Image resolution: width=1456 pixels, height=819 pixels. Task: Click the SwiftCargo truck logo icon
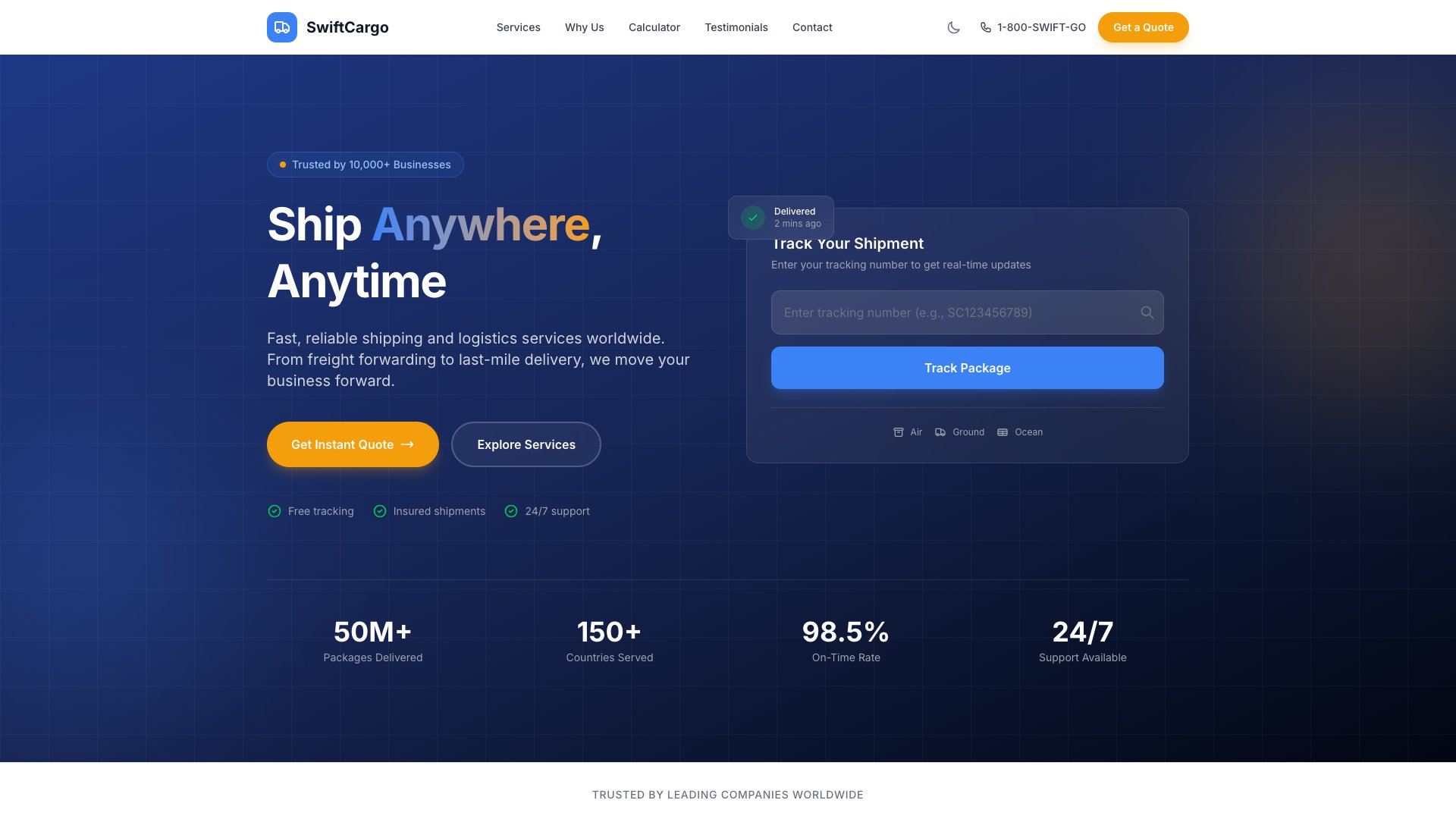[281, 27]
